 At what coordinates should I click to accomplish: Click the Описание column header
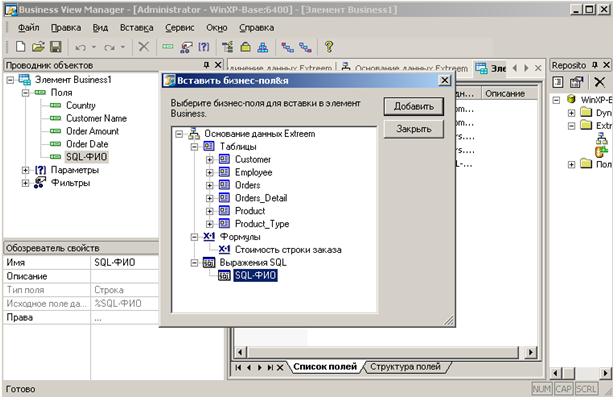pos(509,94)
